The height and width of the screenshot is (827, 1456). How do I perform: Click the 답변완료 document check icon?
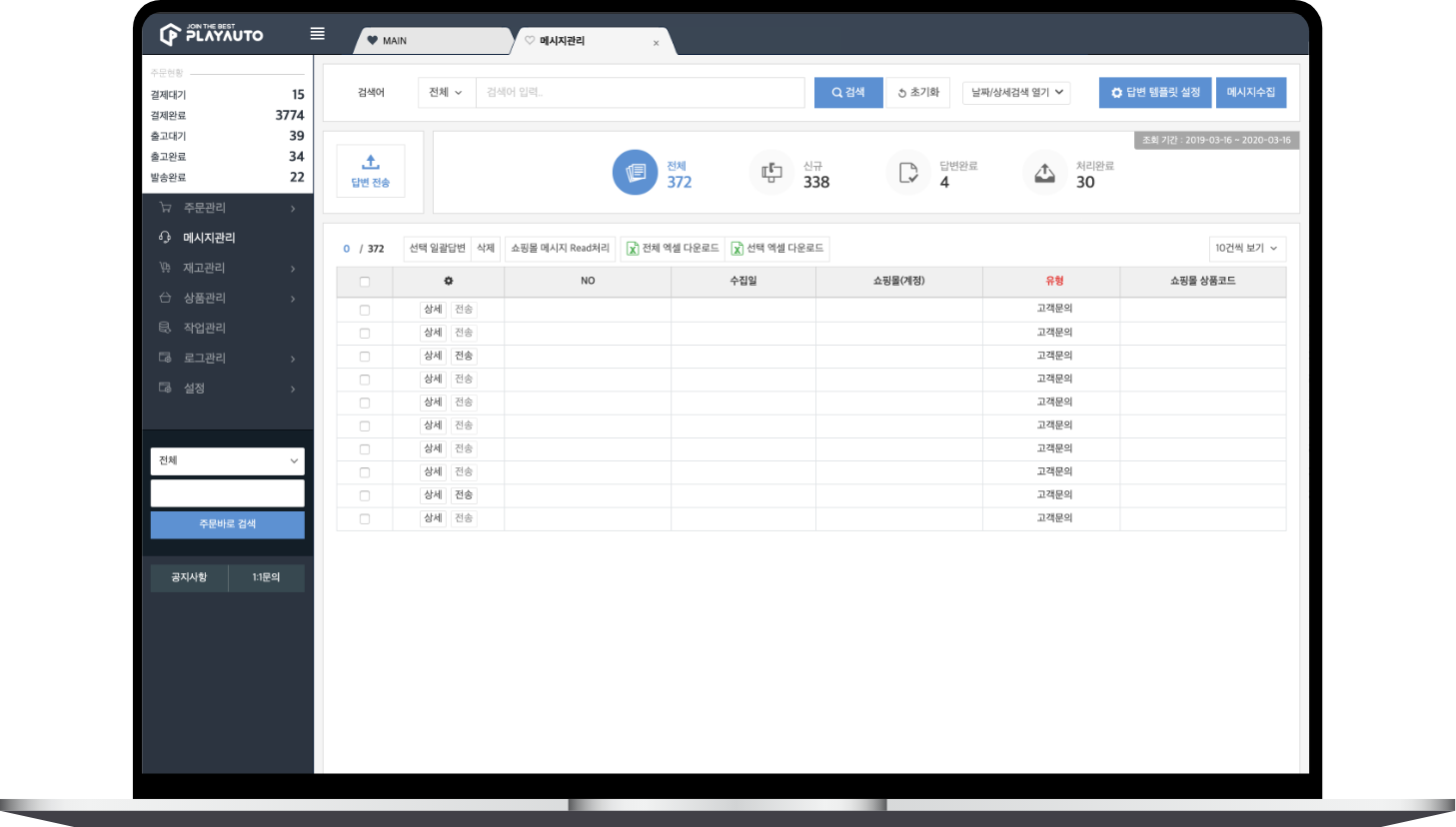907,173
